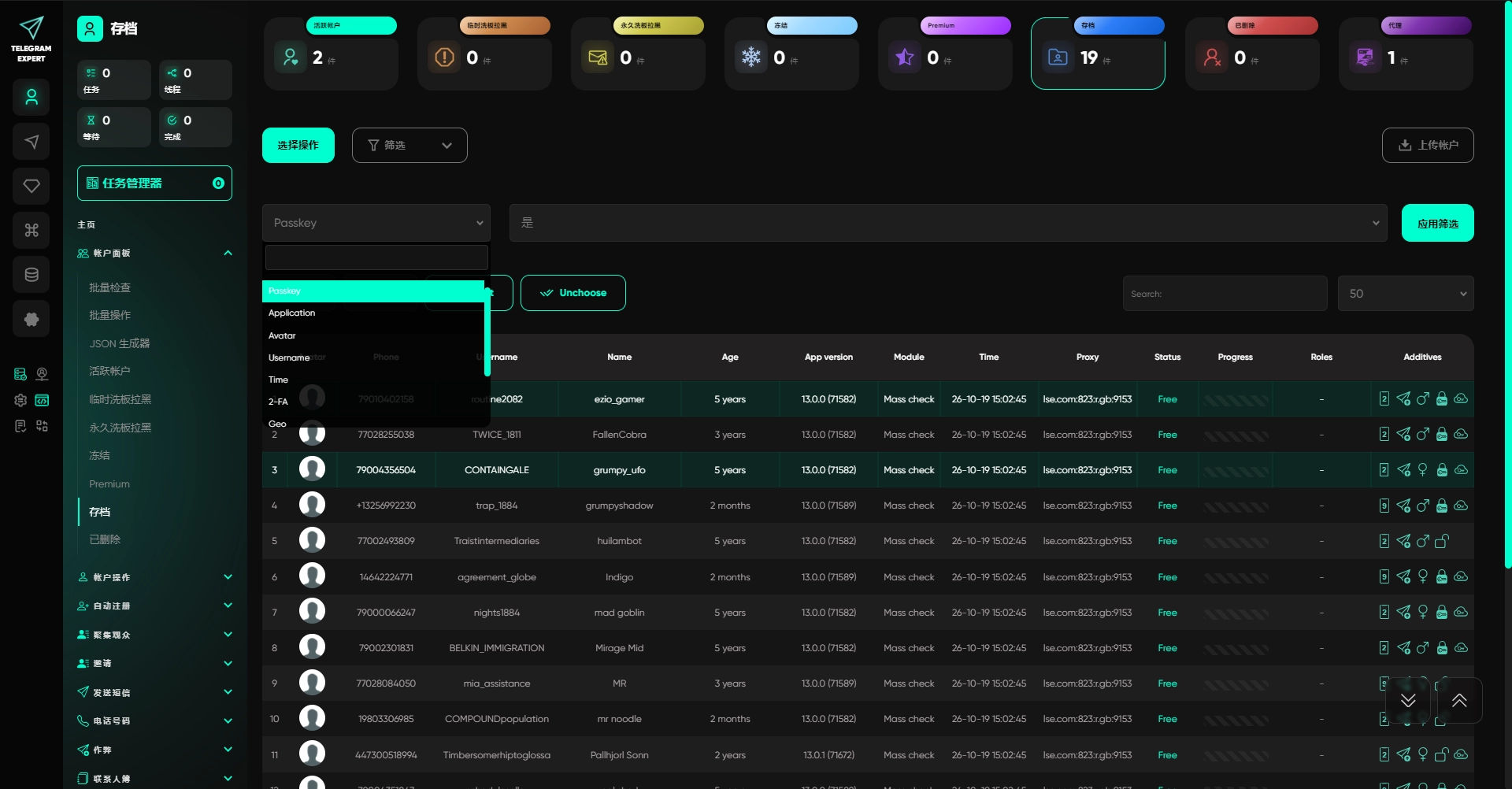The width and height of the screenshot is (1512, 789).
Task: Click the 选择操作 button
Action: (x=298, y=146)
